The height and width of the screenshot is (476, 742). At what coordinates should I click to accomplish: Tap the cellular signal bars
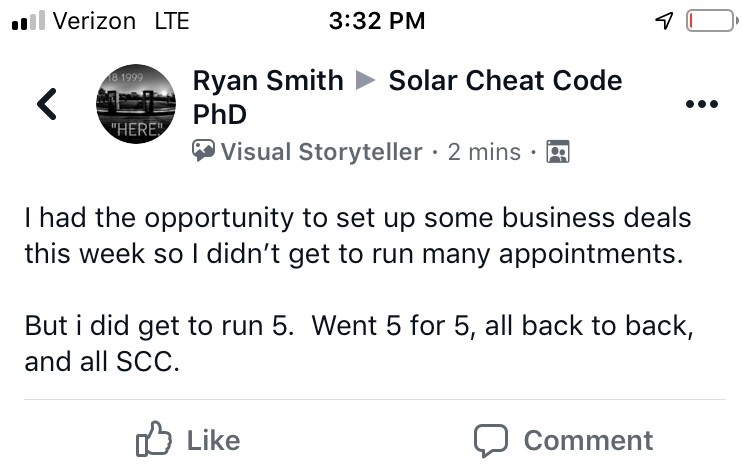click(28, 20)
